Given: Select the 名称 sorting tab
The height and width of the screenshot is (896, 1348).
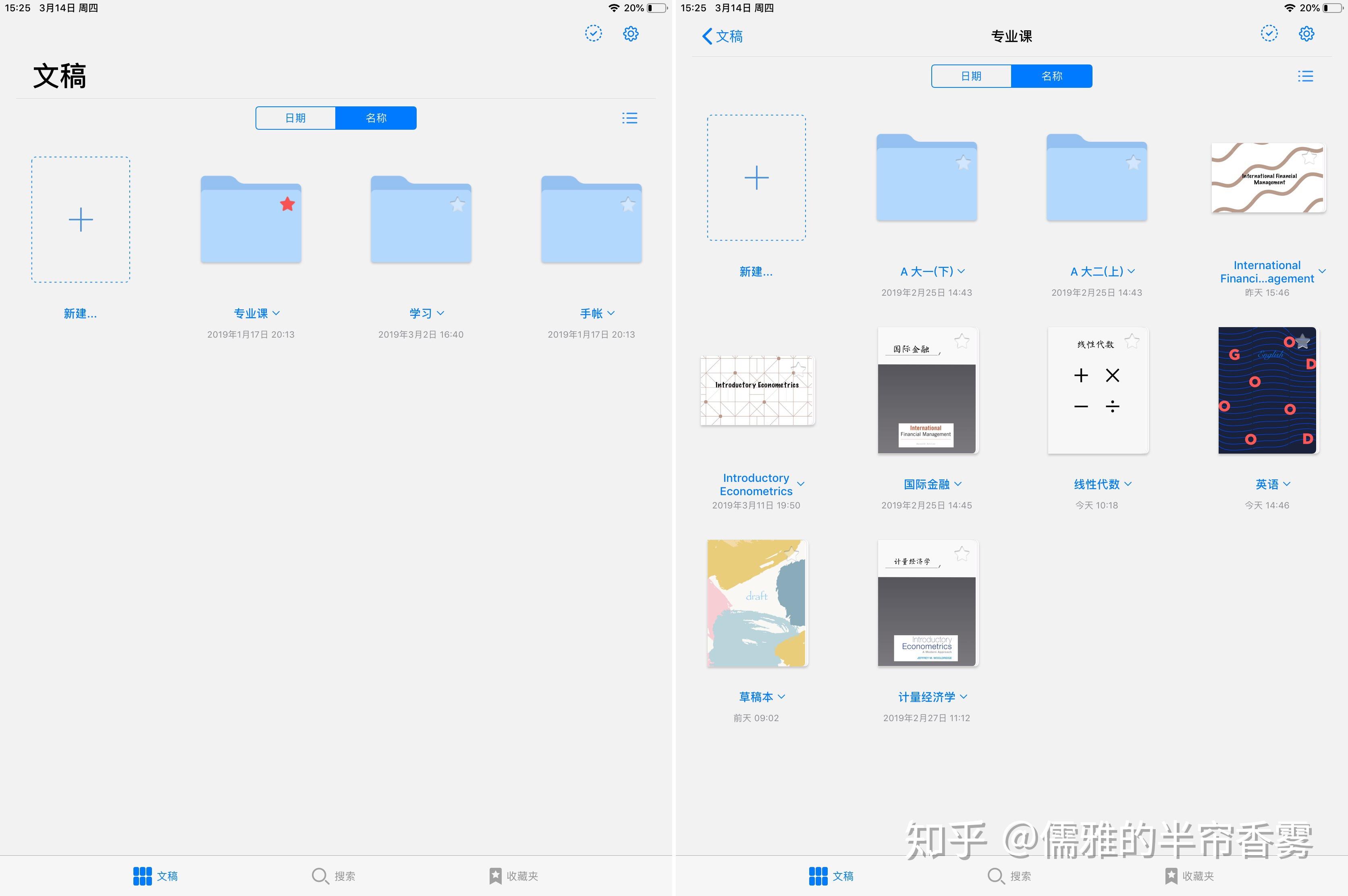Looking at the screenshot, I should tap(1052, 75).
